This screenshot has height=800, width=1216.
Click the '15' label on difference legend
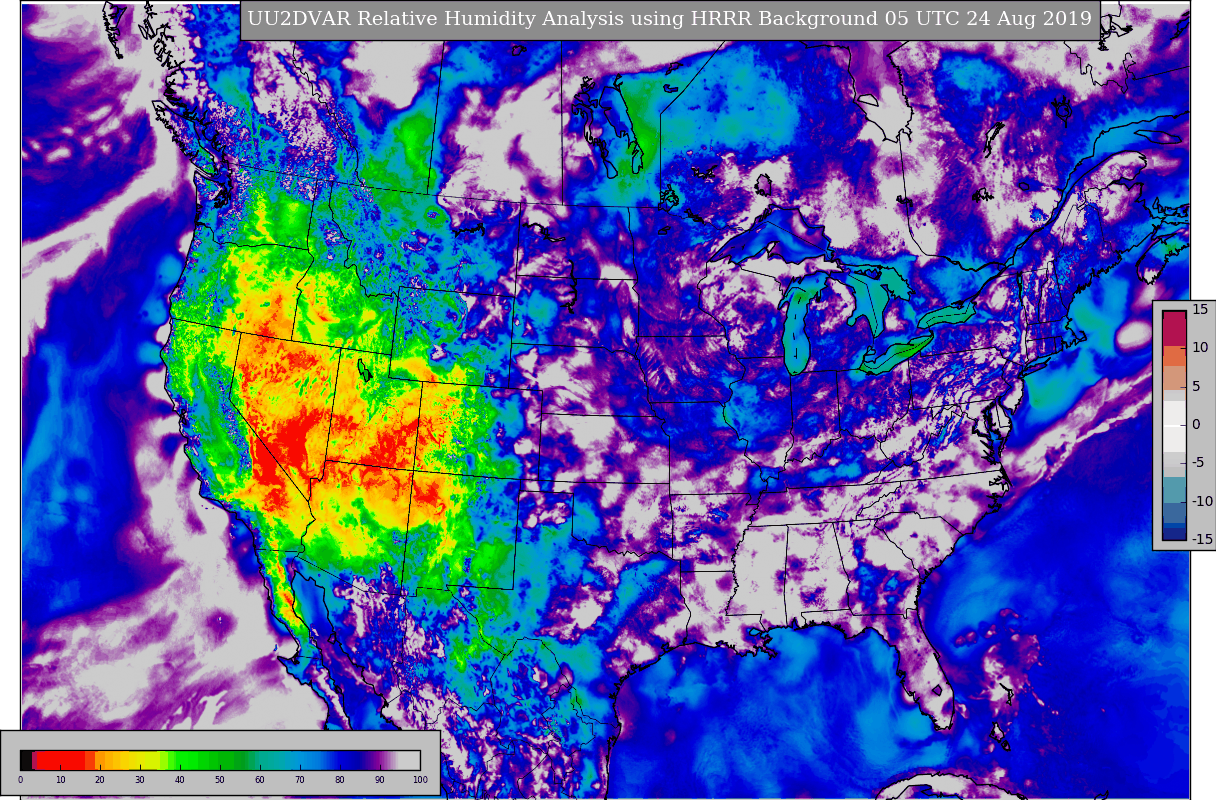tap(1200, 309)
